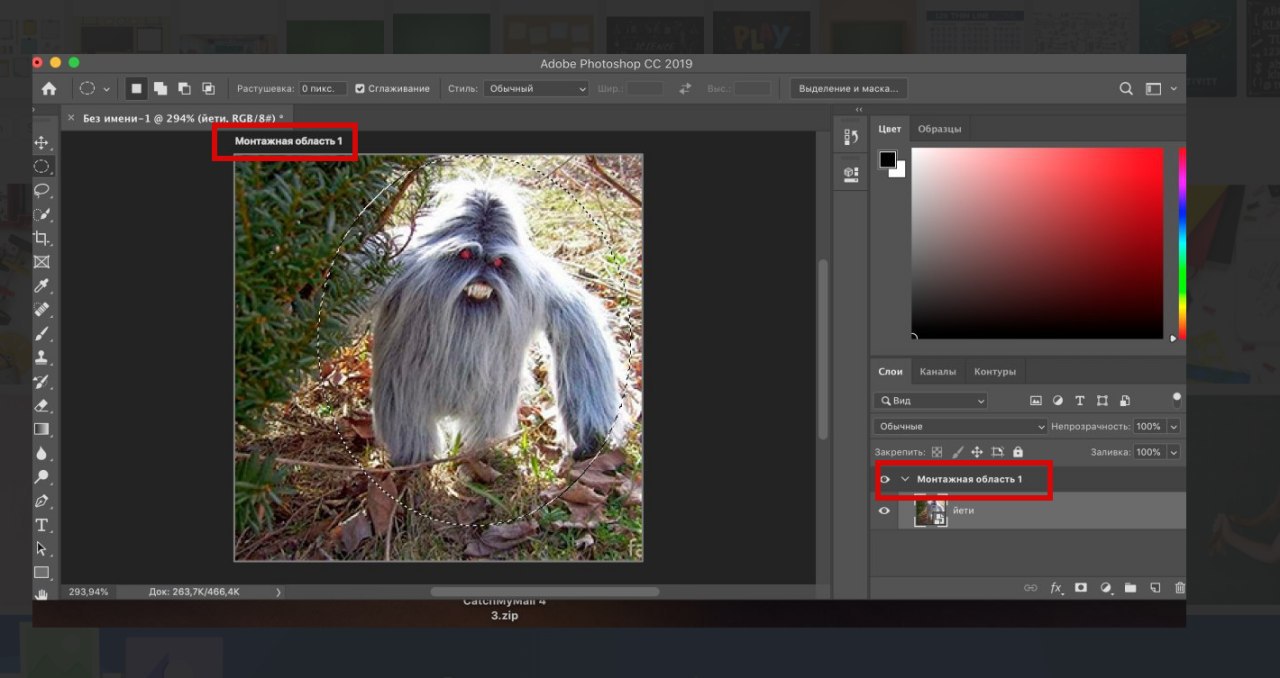Open blend mode Обычные dropdown
Image resolution: width=1280 pixels, height=678 pixels.
point(958,426)
